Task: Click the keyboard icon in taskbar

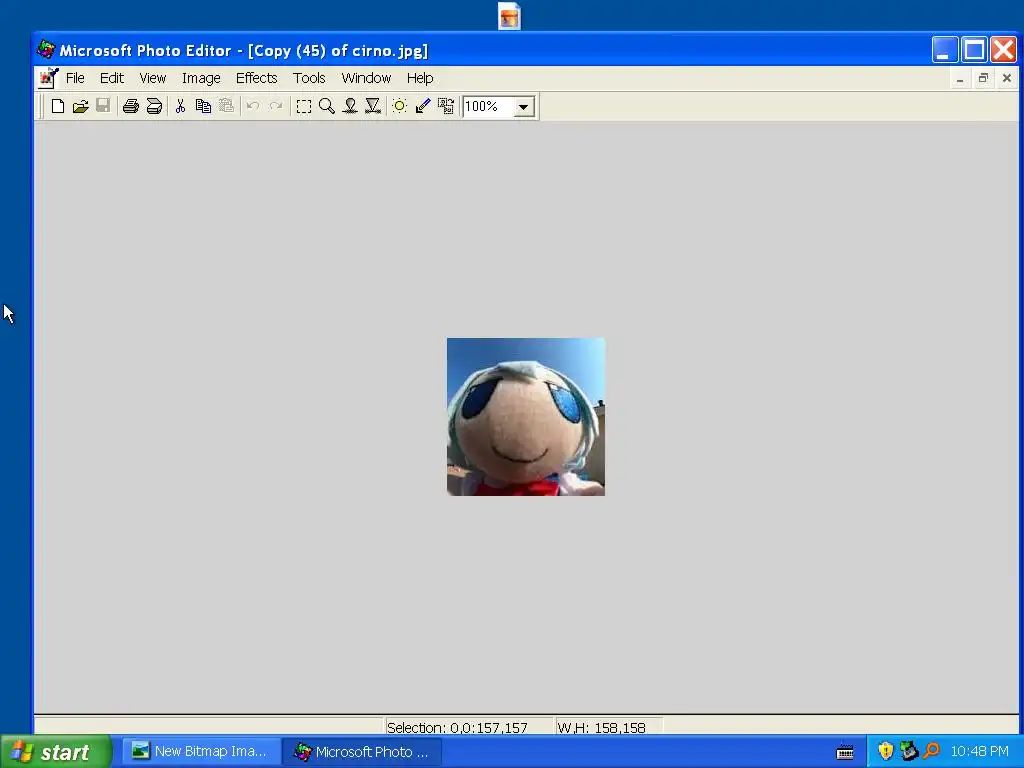Action: [845, 752]
